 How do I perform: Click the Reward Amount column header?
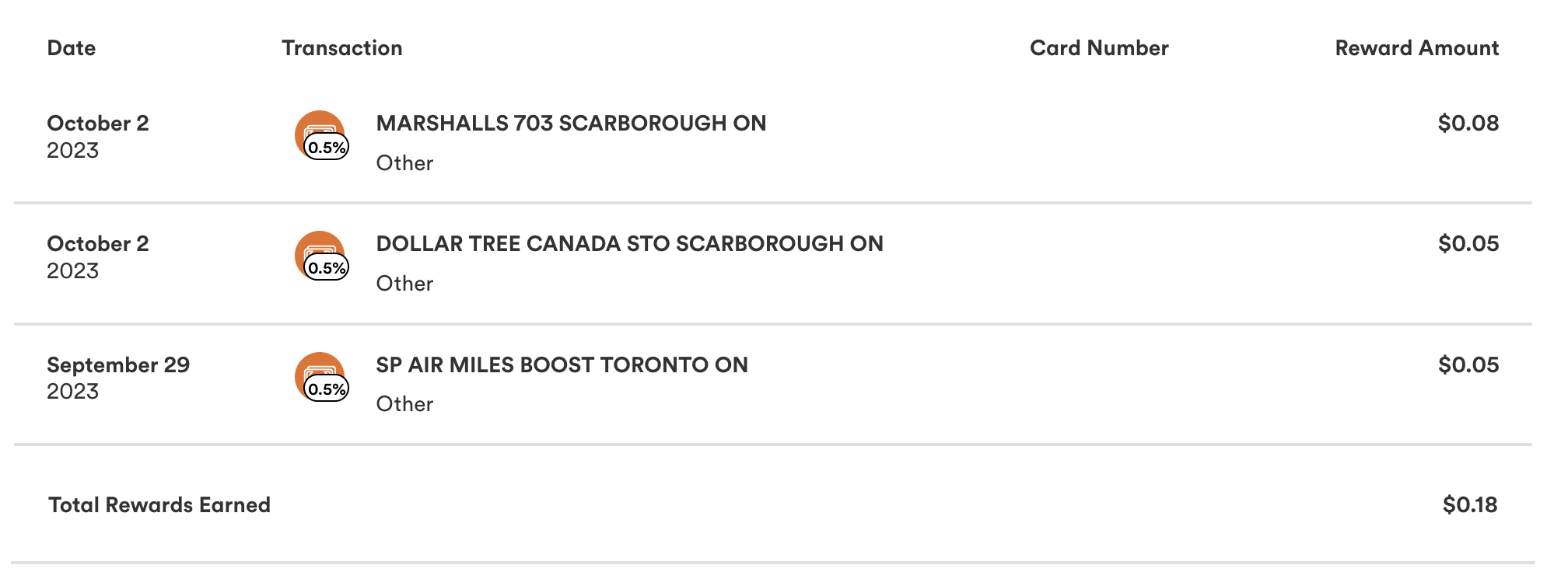click(x=1416, y=48)
